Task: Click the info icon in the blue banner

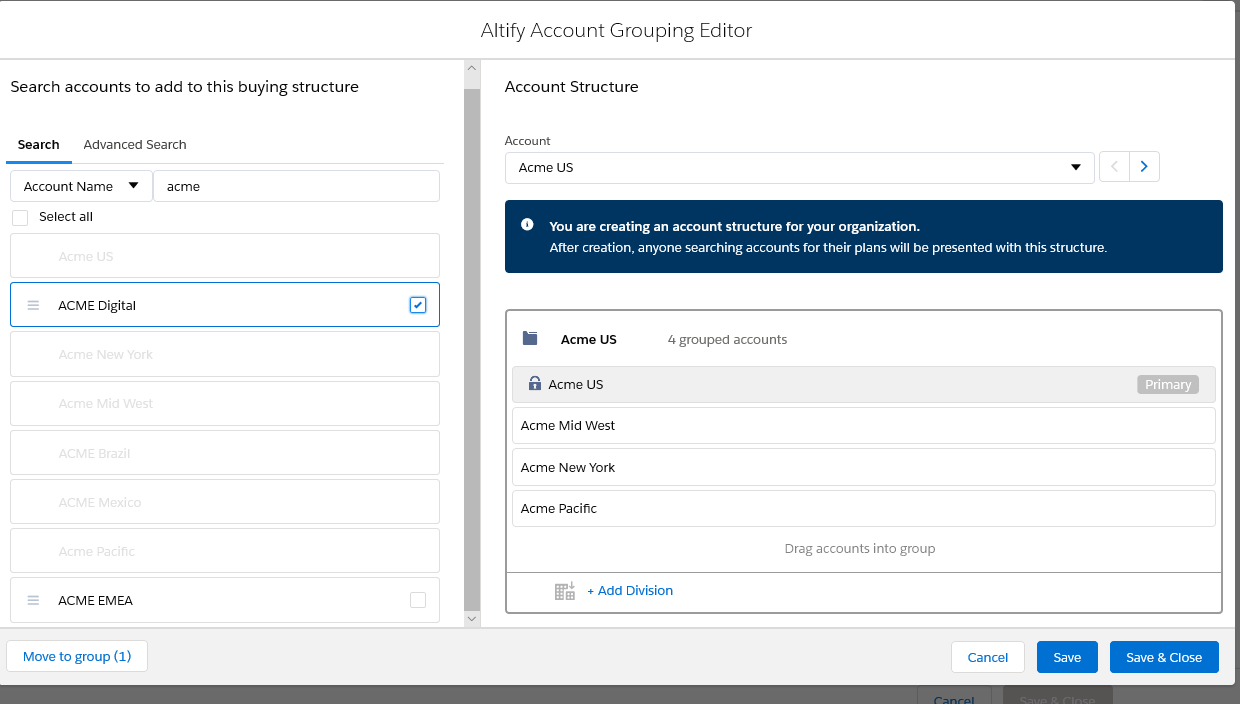Action: tap(527, 225)
